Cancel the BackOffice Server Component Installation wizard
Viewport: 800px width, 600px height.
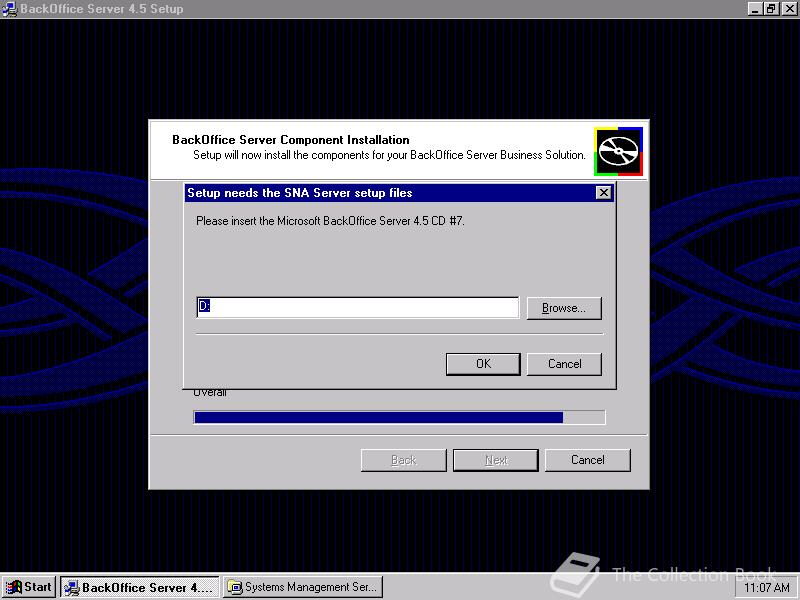pos(588,460)
